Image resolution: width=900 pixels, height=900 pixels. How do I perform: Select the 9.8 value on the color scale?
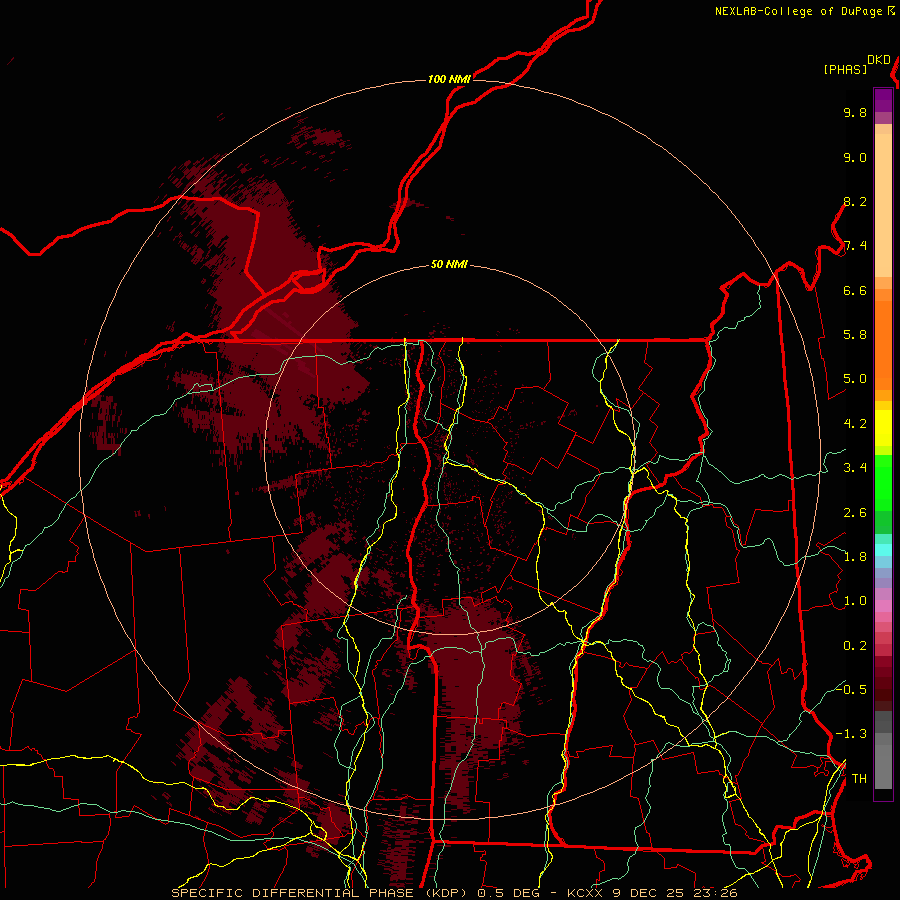(x=855, y=112)
